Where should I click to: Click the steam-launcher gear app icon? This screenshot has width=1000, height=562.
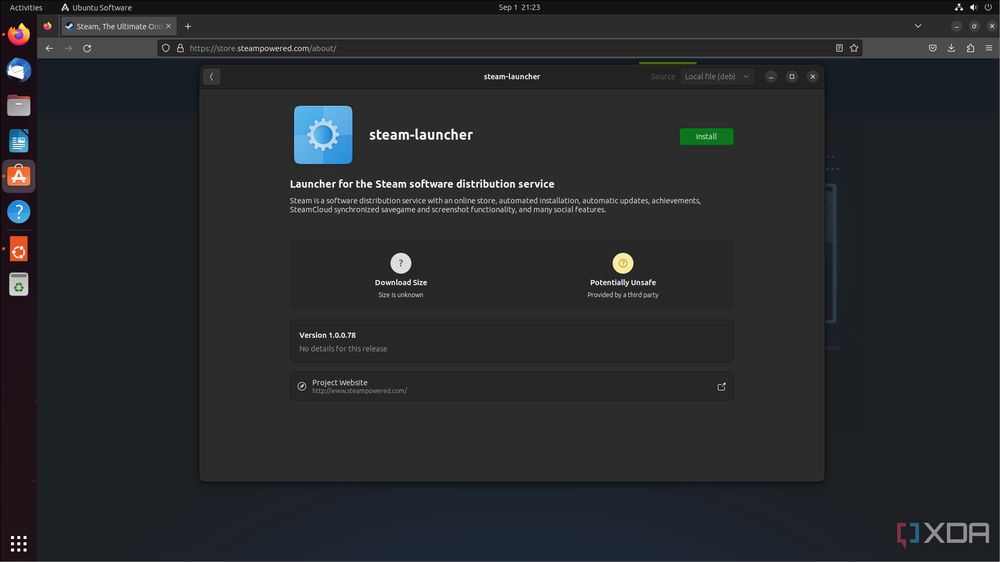(x=323, y=135)
